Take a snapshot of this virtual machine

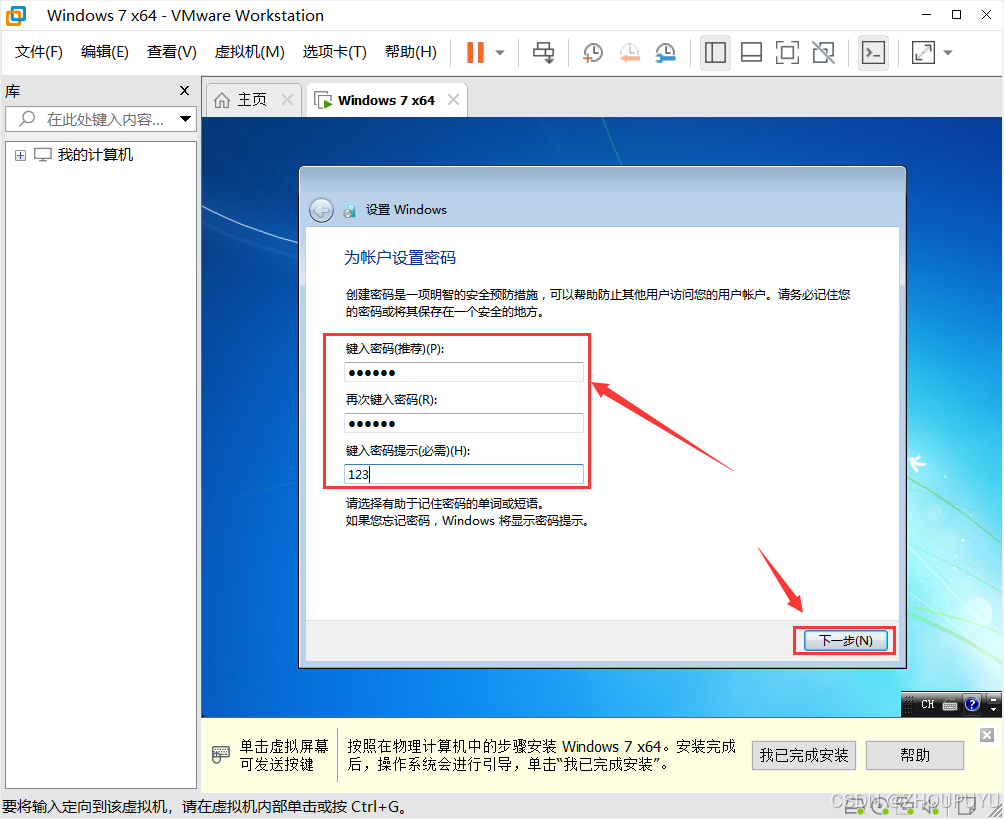[x=593, y=53]
